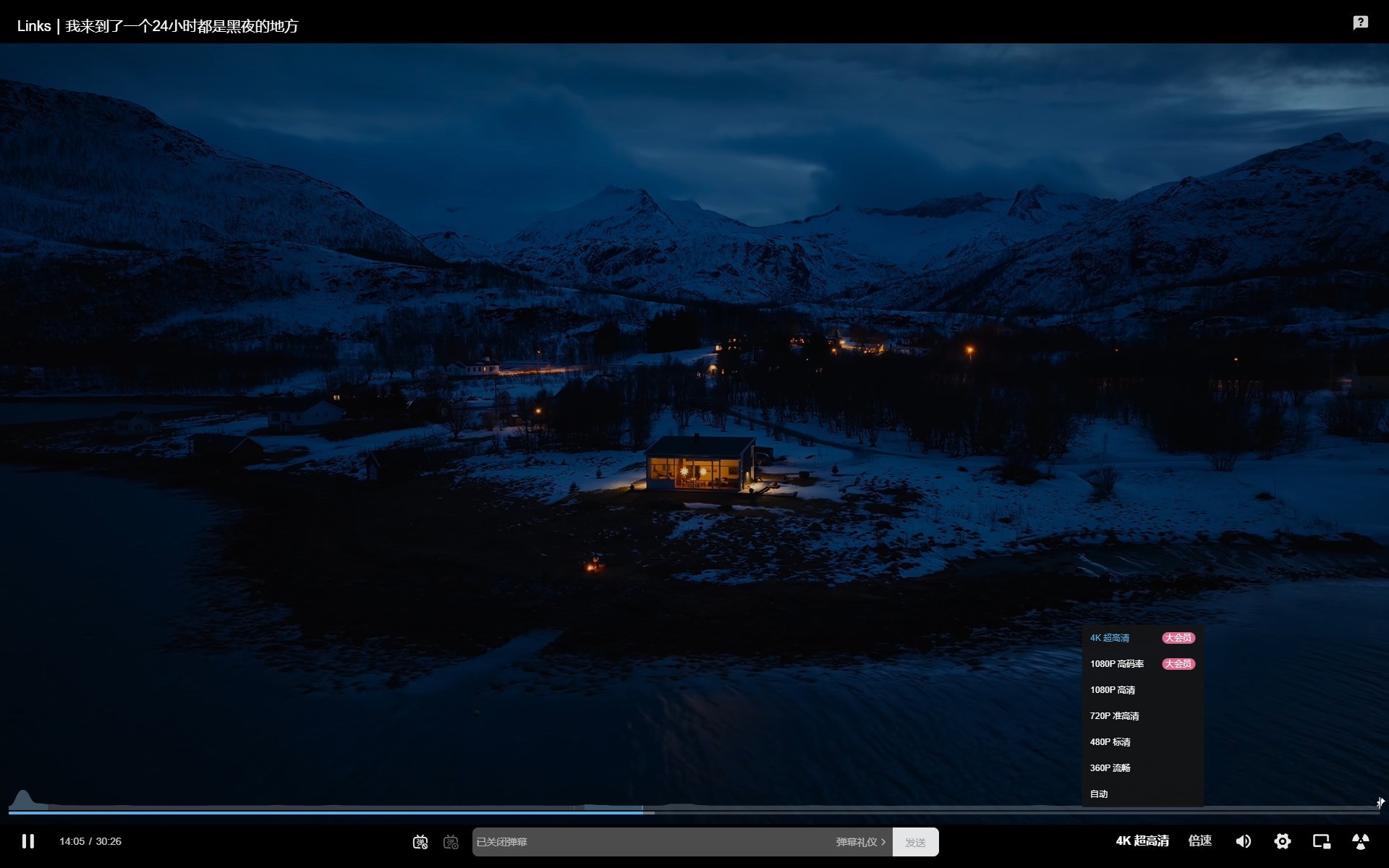
Task: Exit fullscreen with the corner icon
Action: (1360, 841)
